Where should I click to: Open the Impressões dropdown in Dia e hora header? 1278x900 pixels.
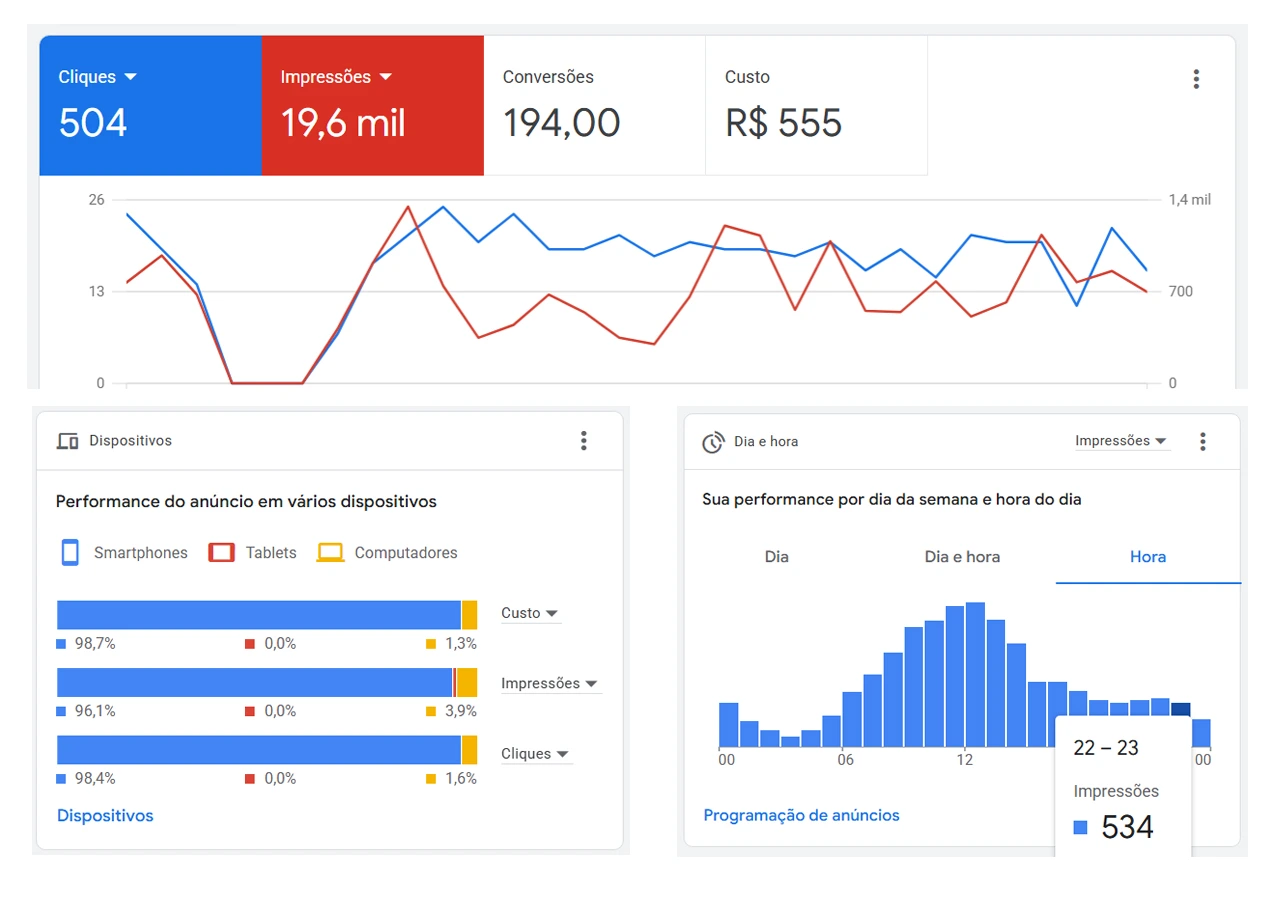(1121, 442)
